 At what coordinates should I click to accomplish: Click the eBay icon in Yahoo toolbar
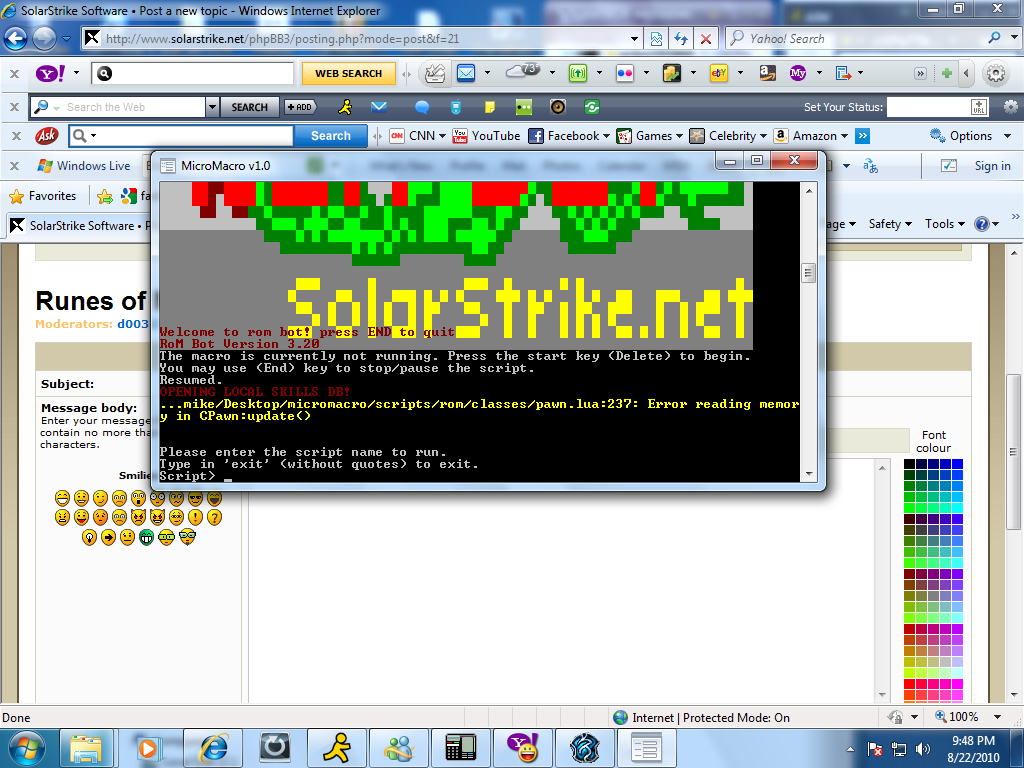pyautogui.click(x=719, y=73)
